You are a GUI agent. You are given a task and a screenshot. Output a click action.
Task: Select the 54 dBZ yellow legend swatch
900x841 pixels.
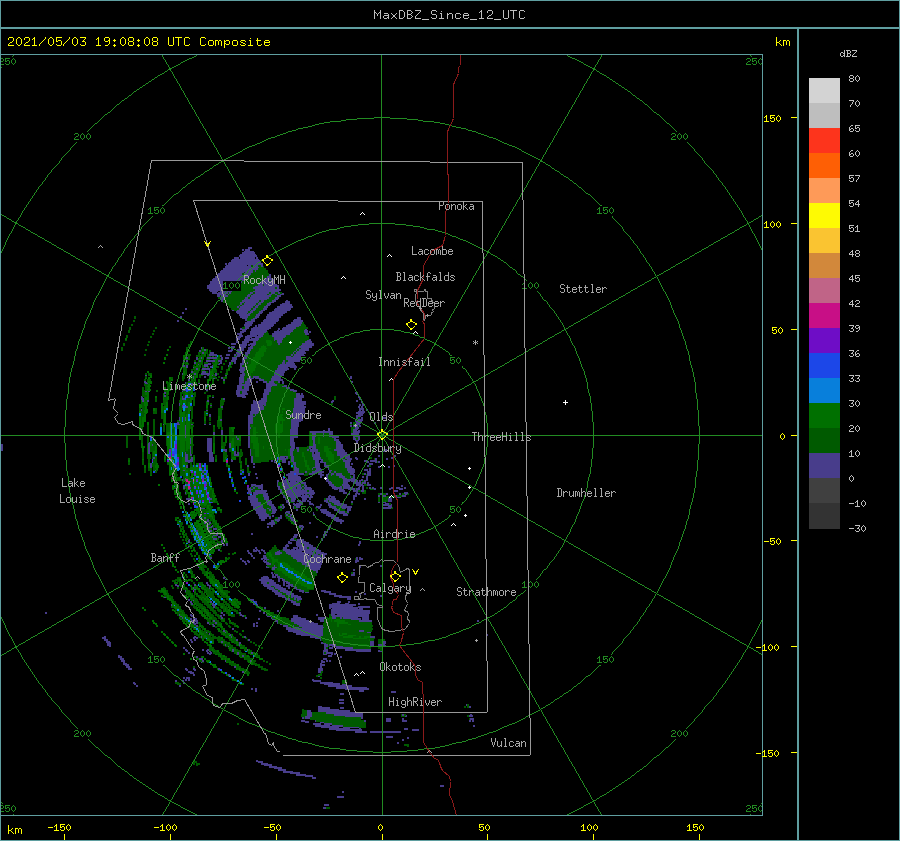coord(824,216)
